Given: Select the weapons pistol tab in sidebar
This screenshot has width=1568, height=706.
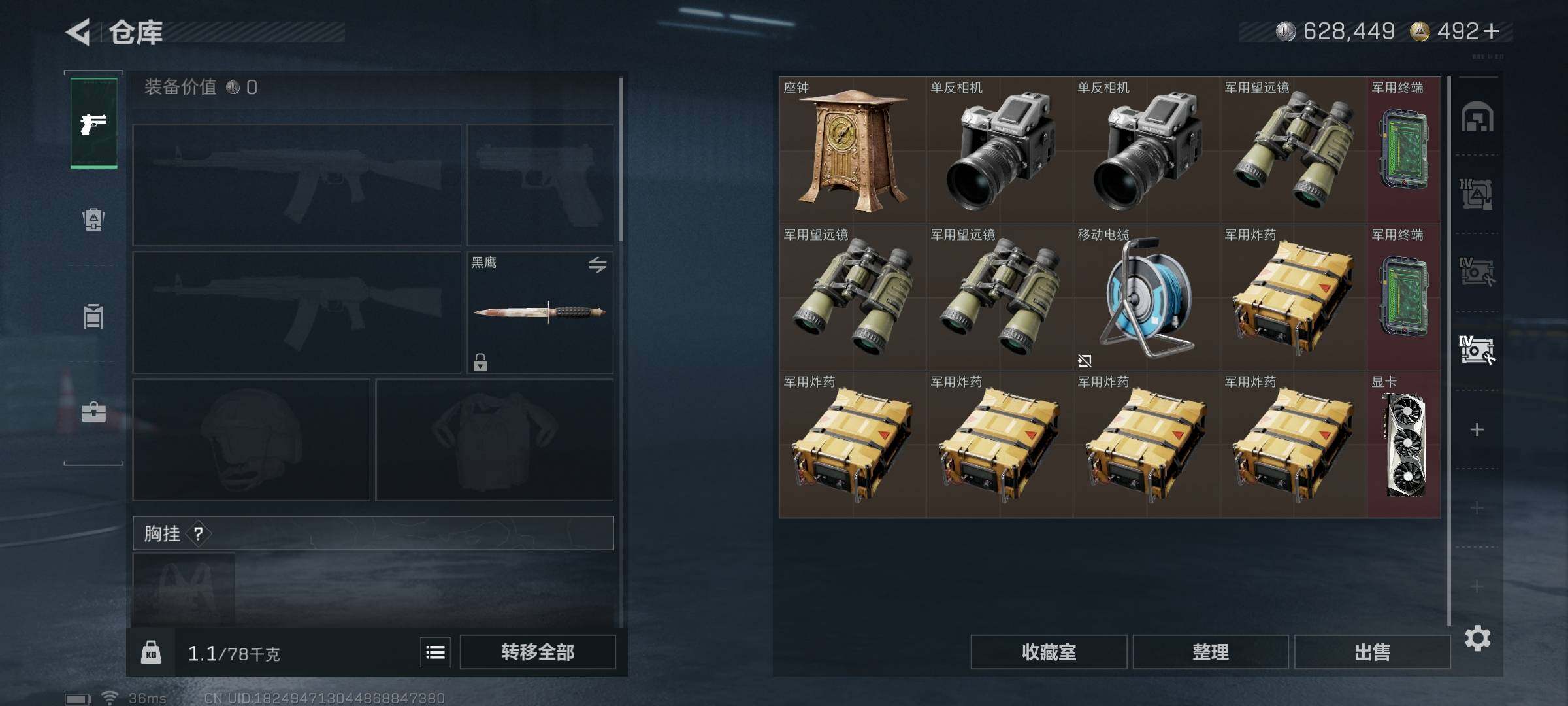Looking at the screenshot, I should [94, 124].
